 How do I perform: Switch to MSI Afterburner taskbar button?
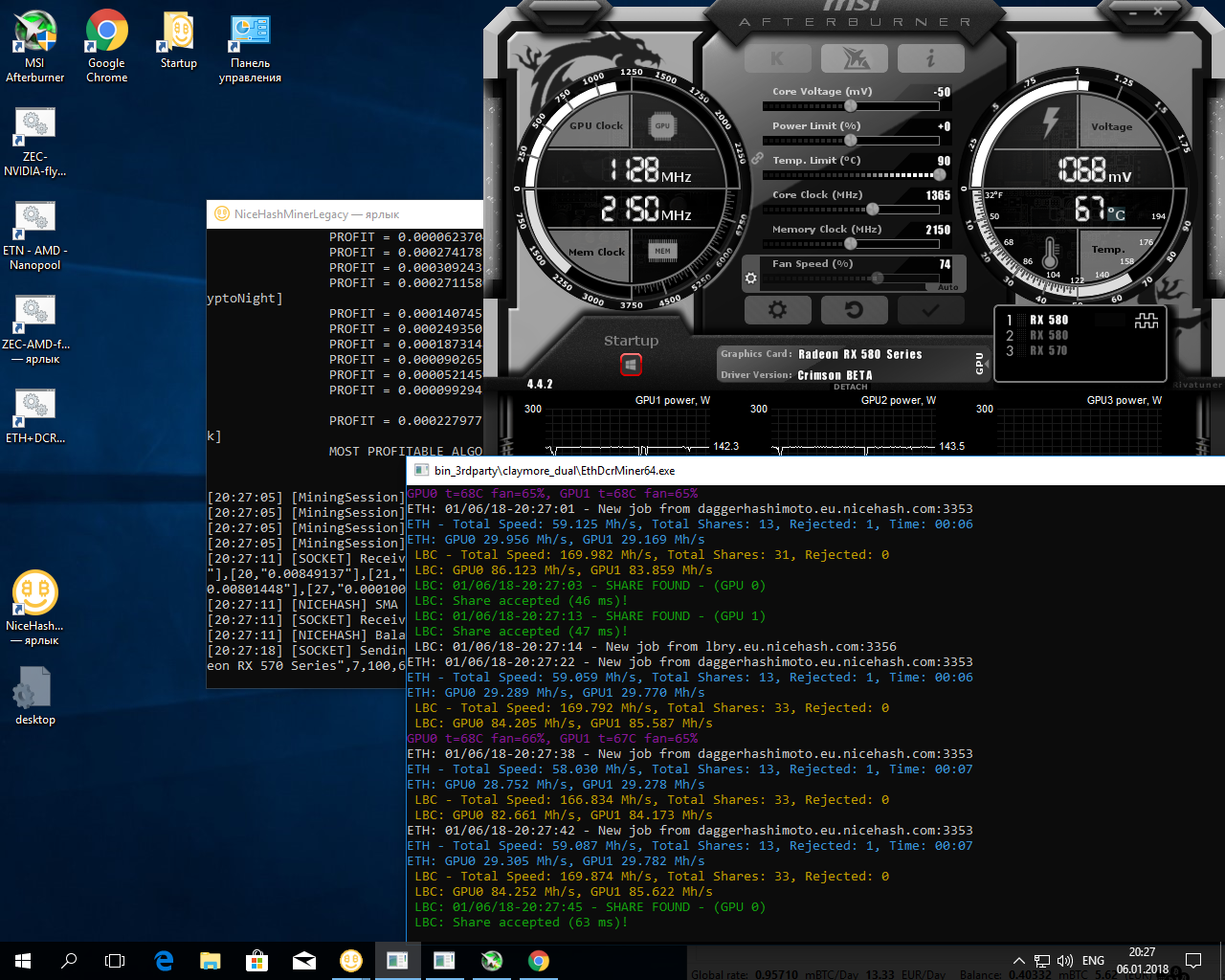pos(492,961)
